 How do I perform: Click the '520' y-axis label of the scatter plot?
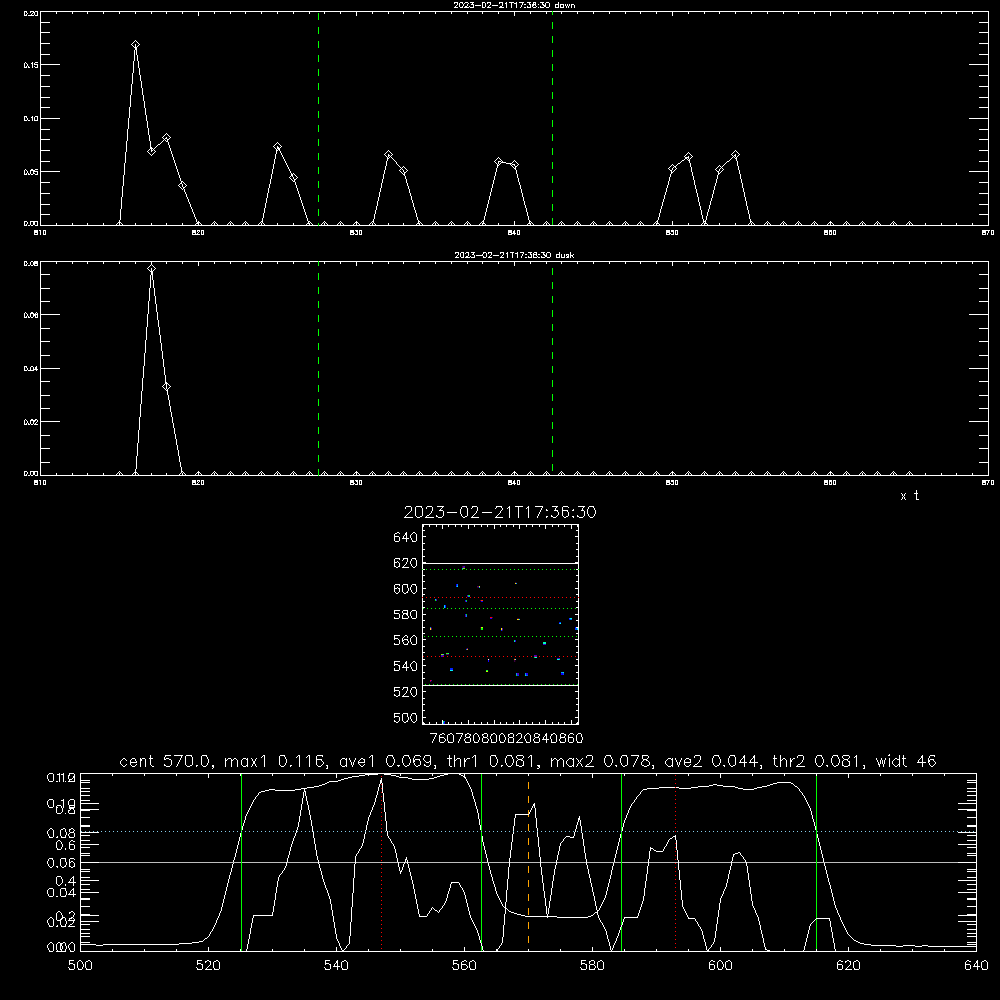(406, 692)
